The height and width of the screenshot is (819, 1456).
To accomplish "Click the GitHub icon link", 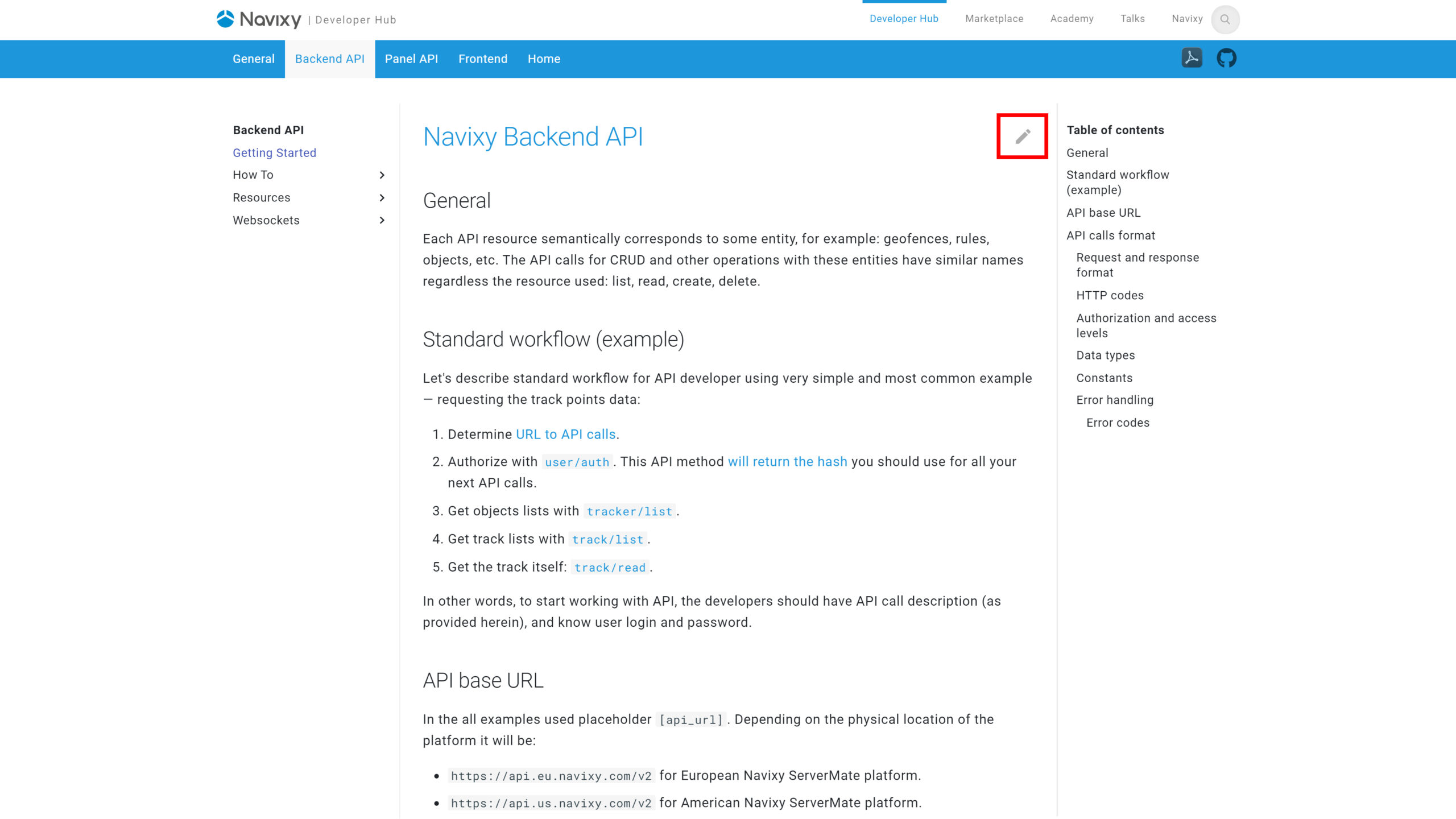I will point(1227,58).
